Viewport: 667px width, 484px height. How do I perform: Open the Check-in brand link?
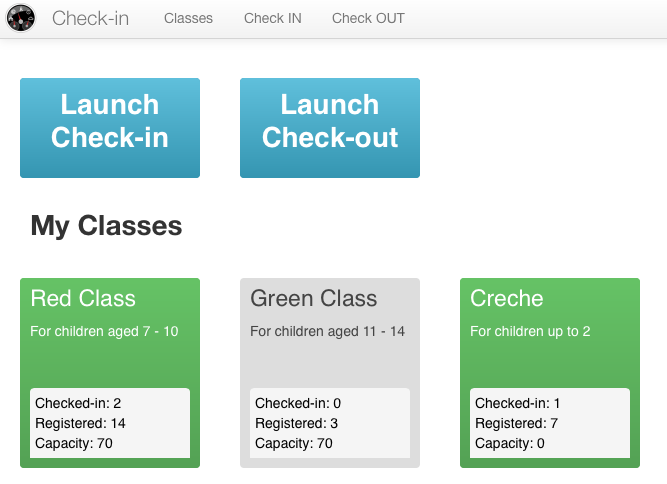pos(90,18)
